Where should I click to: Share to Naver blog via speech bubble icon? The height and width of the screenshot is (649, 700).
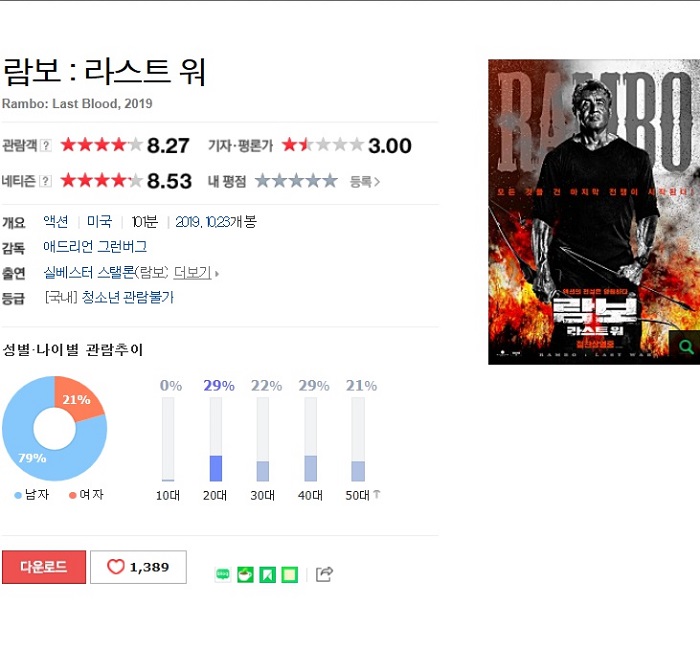pyautogui.click(x=223, y=574)
